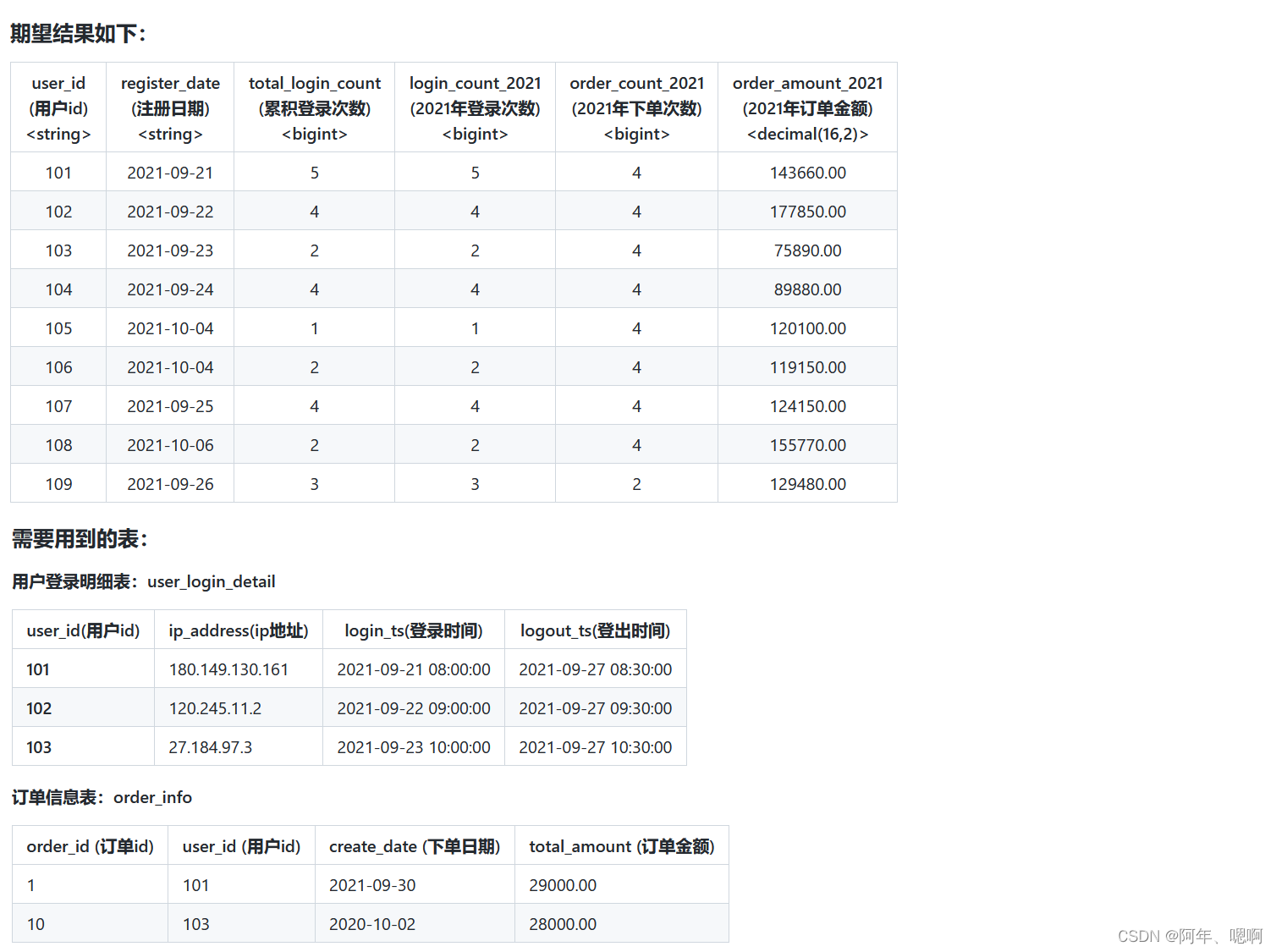Click the order_id (订单id) column header
This screenshot has width=1276, height=952.
tap(91, 846)
